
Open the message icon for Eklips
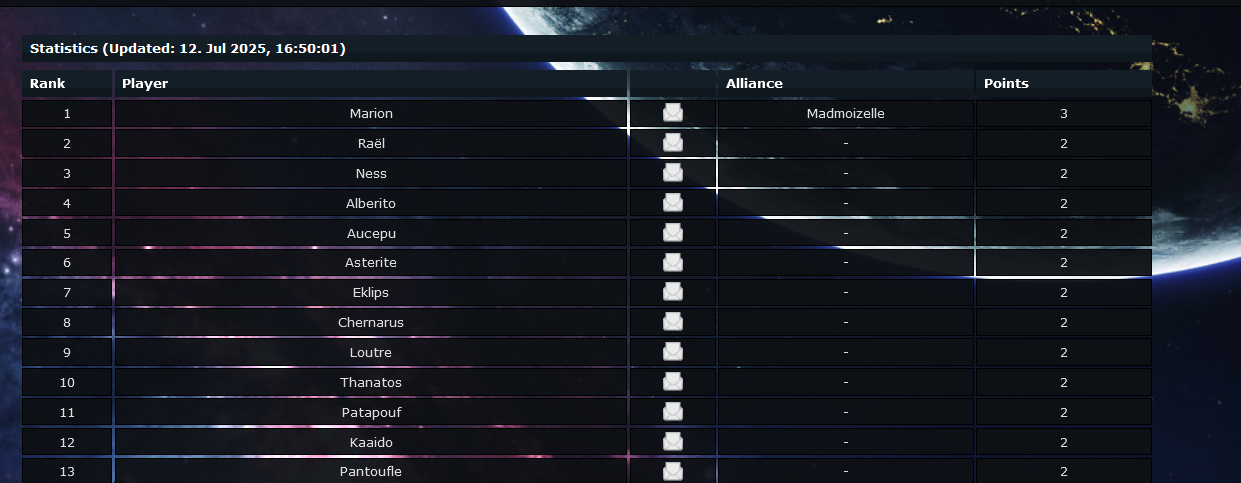point(673,292)
